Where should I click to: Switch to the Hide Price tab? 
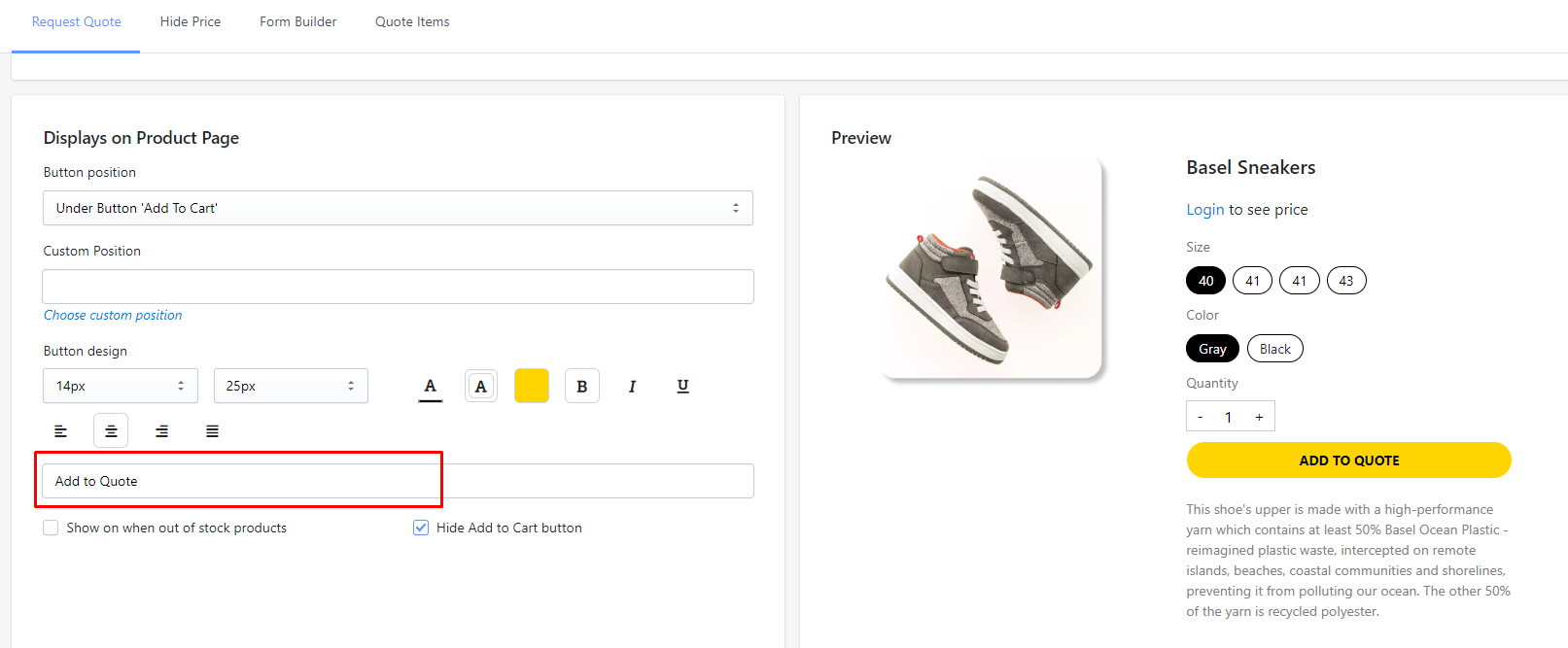tap(191, 21)
